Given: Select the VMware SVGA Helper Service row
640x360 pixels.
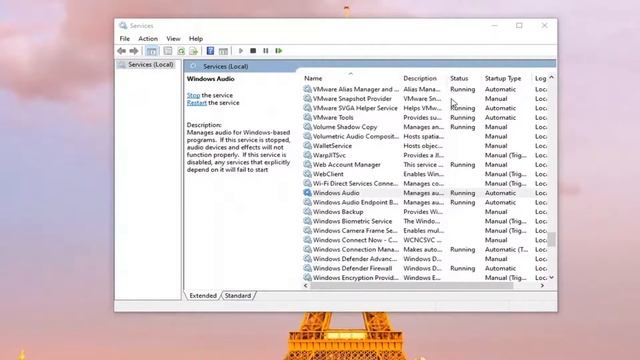Looking at the screenshot, I should pyautogui.click(x=355, y=108).
